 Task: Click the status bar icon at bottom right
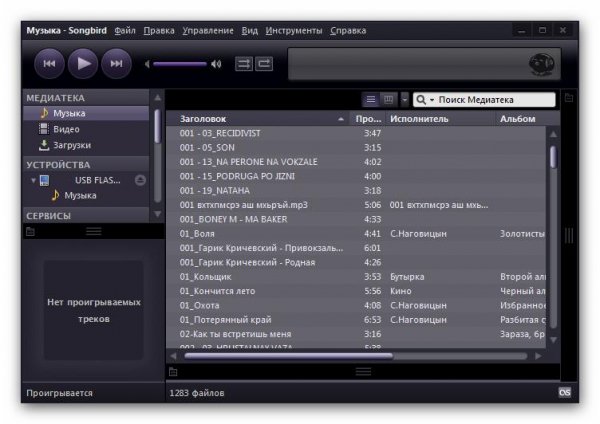pos(564,392)
